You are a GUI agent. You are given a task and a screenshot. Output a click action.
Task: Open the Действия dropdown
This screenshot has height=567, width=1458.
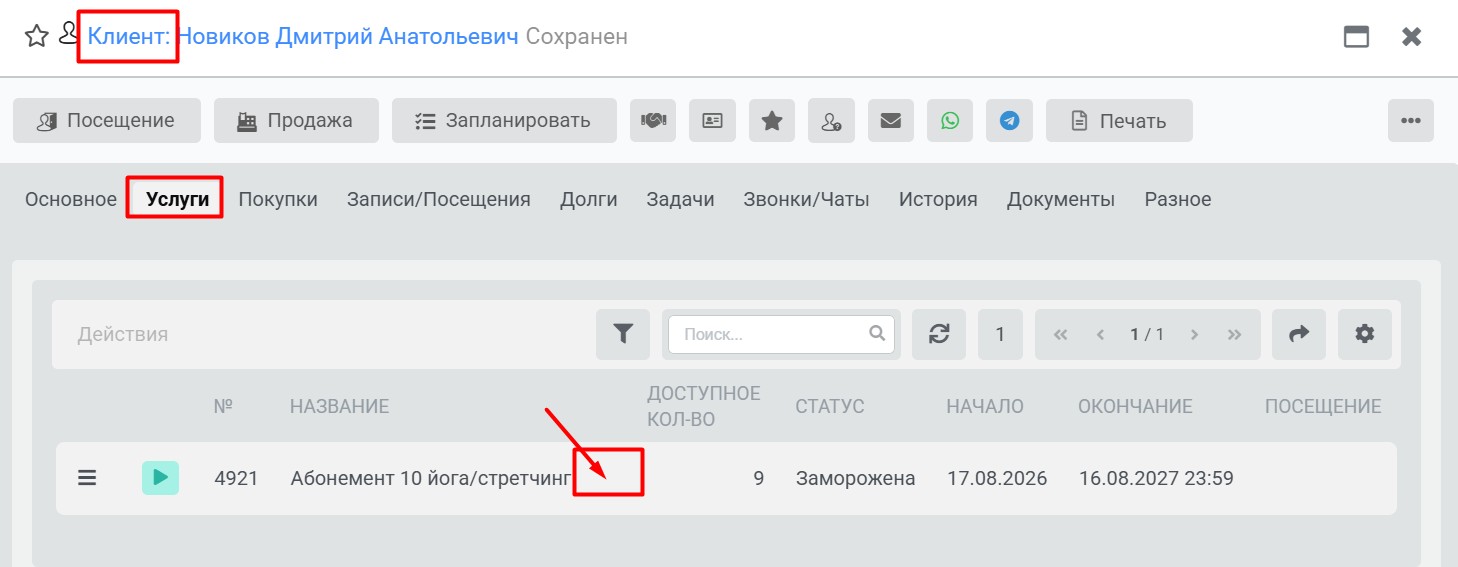pos(123,334)
